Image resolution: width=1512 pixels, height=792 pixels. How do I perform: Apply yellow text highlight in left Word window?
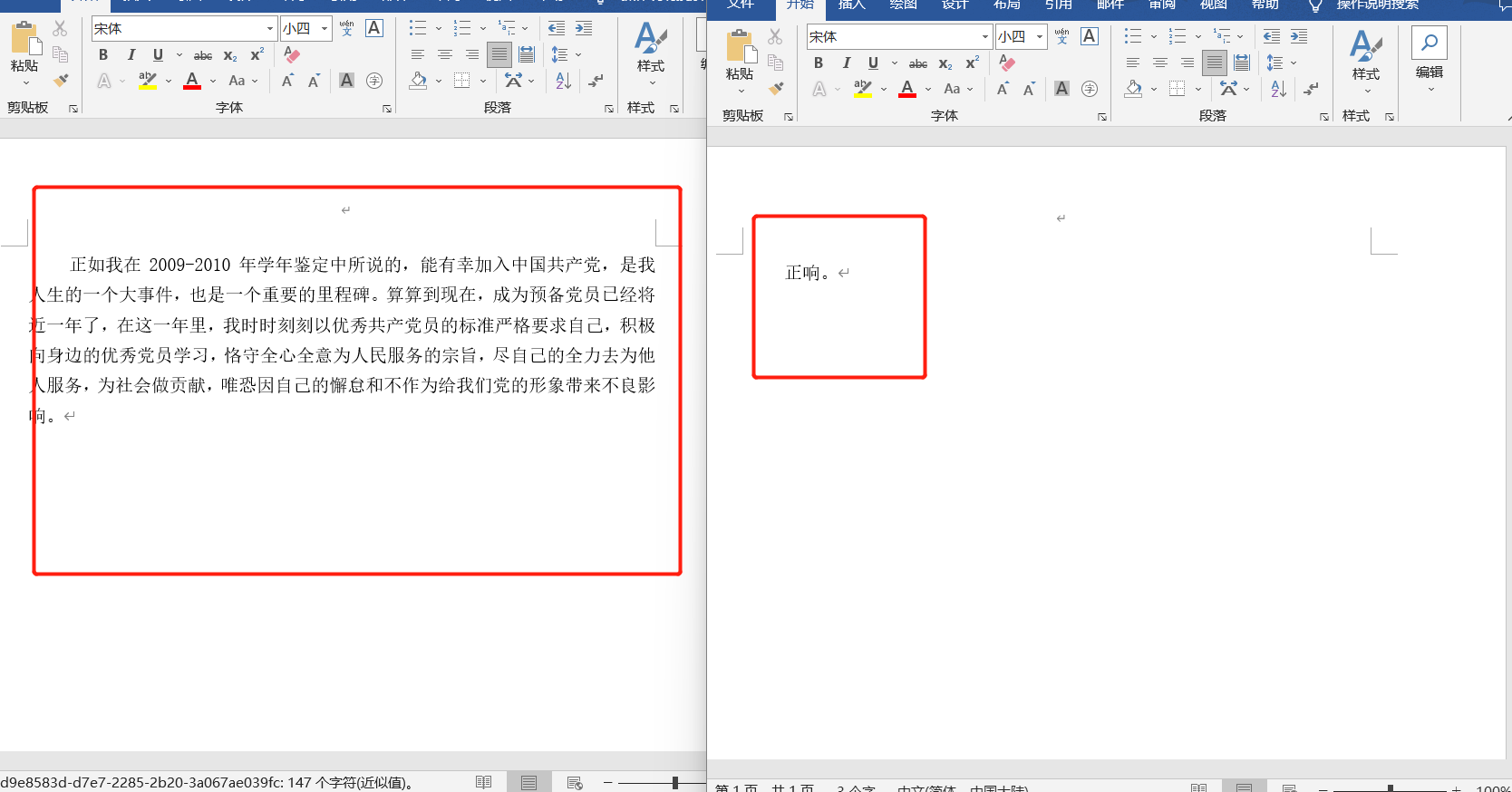point(148,81)
